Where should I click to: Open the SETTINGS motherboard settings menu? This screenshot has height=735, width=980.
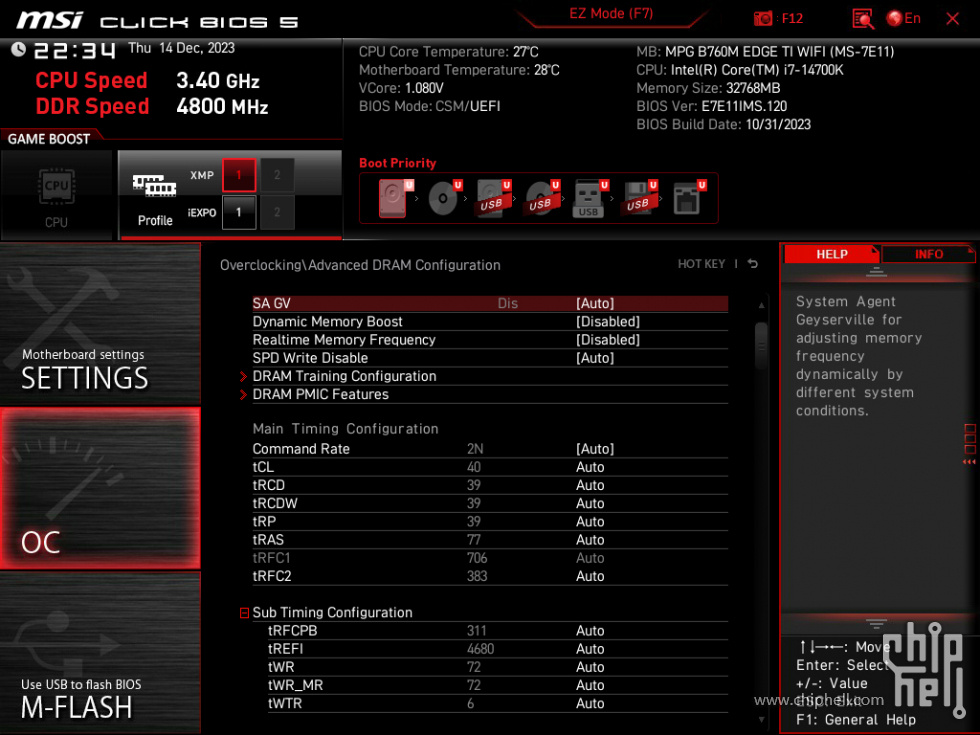100,324
